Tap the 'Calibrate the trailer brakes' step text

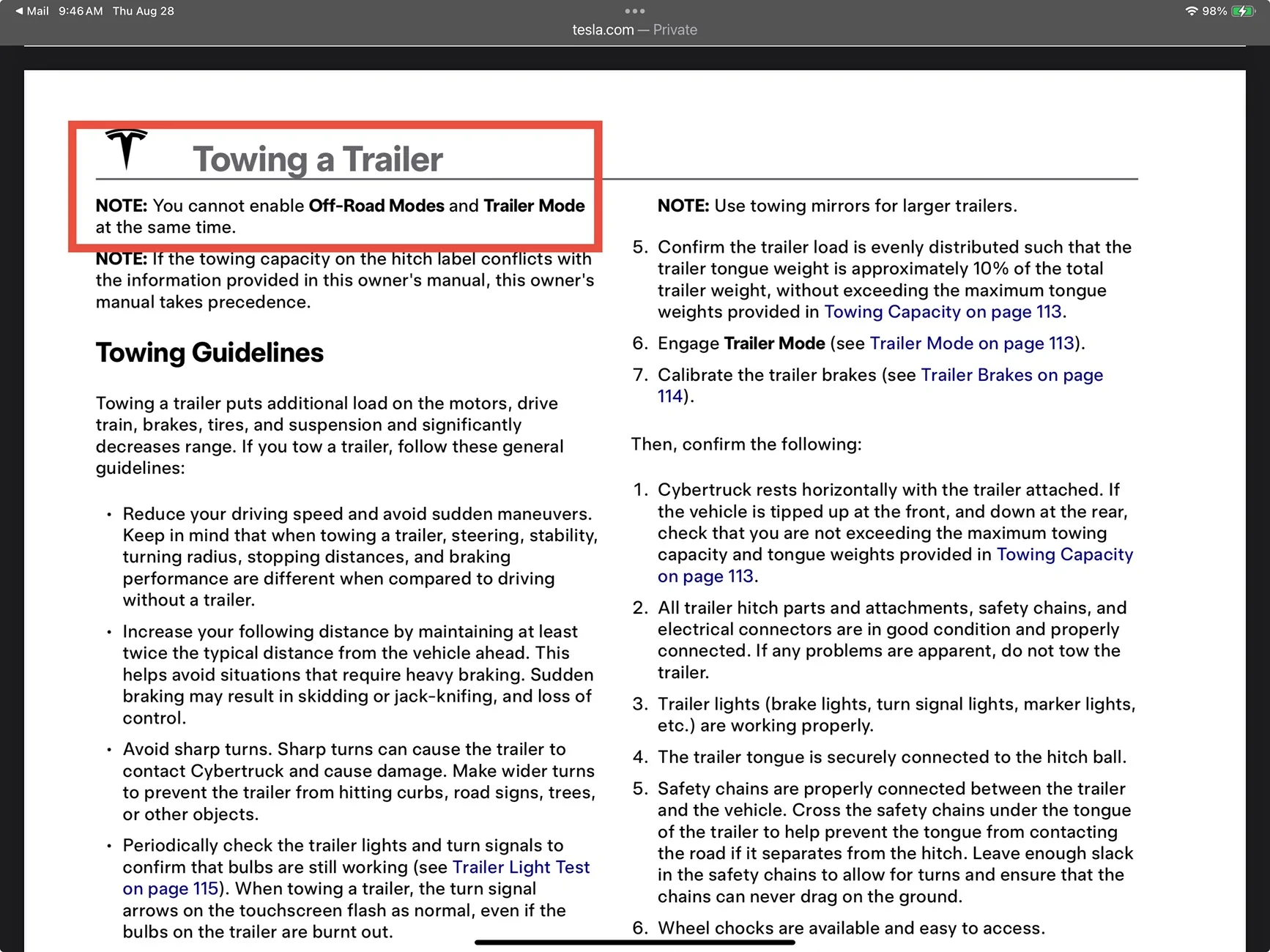[880, 386]
